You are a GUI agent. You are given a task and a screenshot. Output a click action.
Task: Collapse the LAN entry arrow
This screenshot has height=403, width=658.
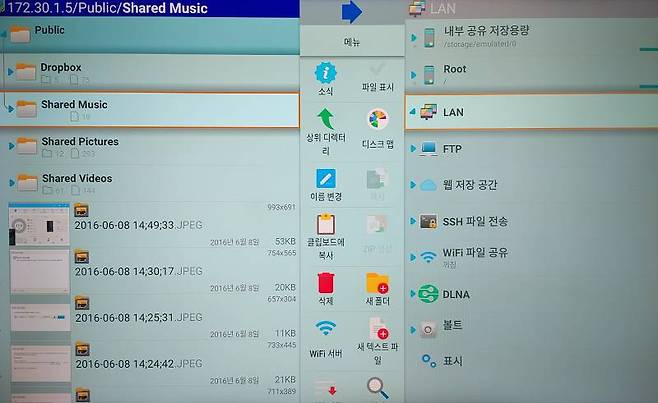click(413, 112)
